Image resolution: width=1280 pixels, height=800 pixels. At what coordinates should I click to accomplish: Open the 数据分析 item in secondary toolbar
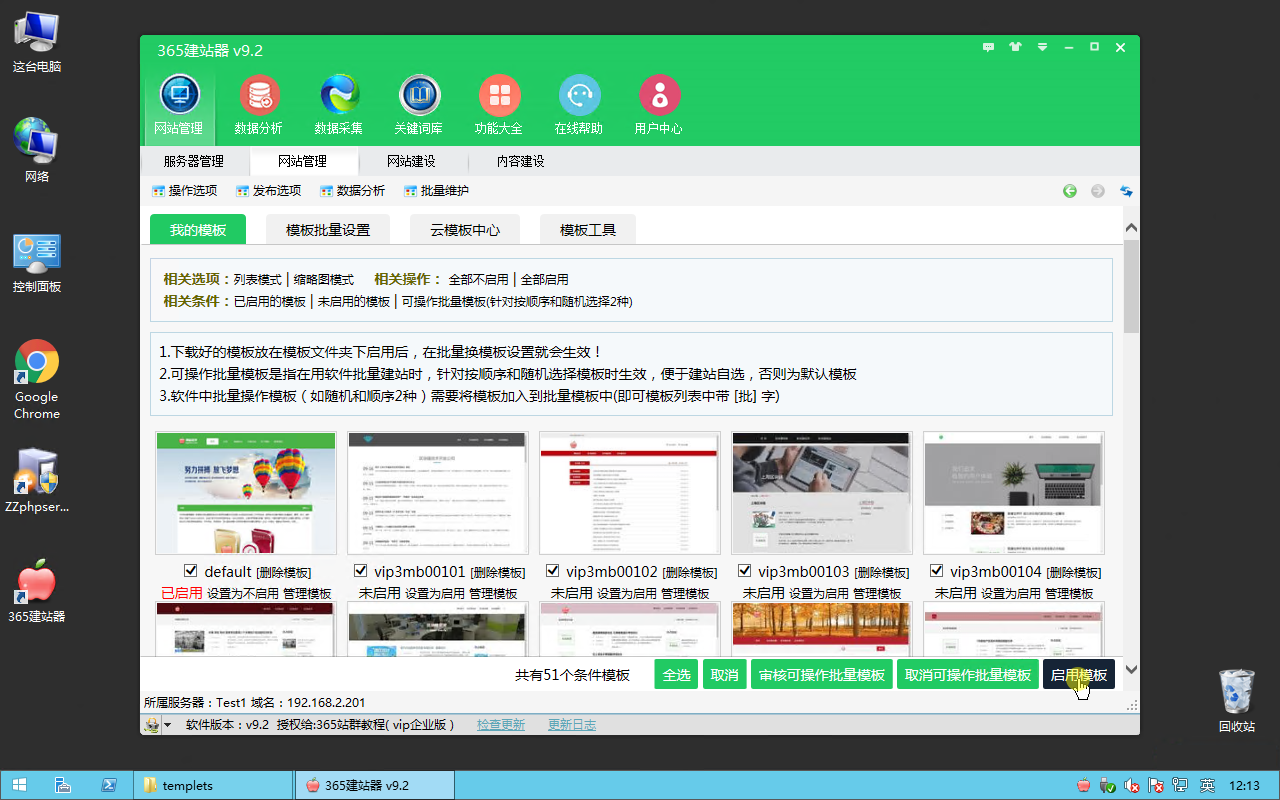pos(352,190)
